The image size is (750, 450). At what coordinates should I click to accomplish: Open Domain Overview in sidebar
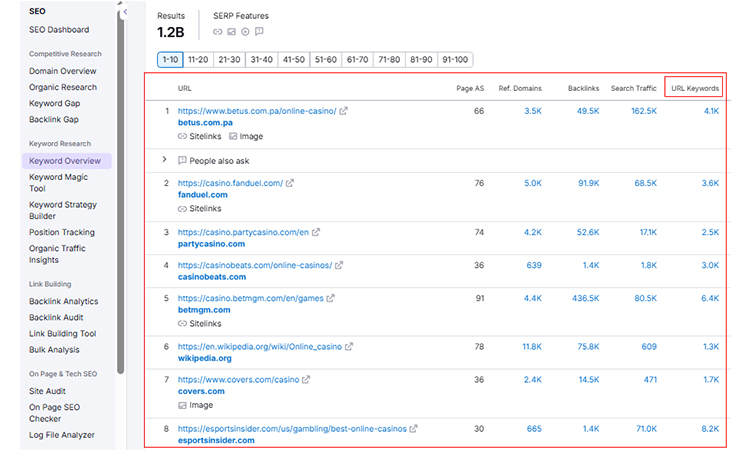point(63,71)
